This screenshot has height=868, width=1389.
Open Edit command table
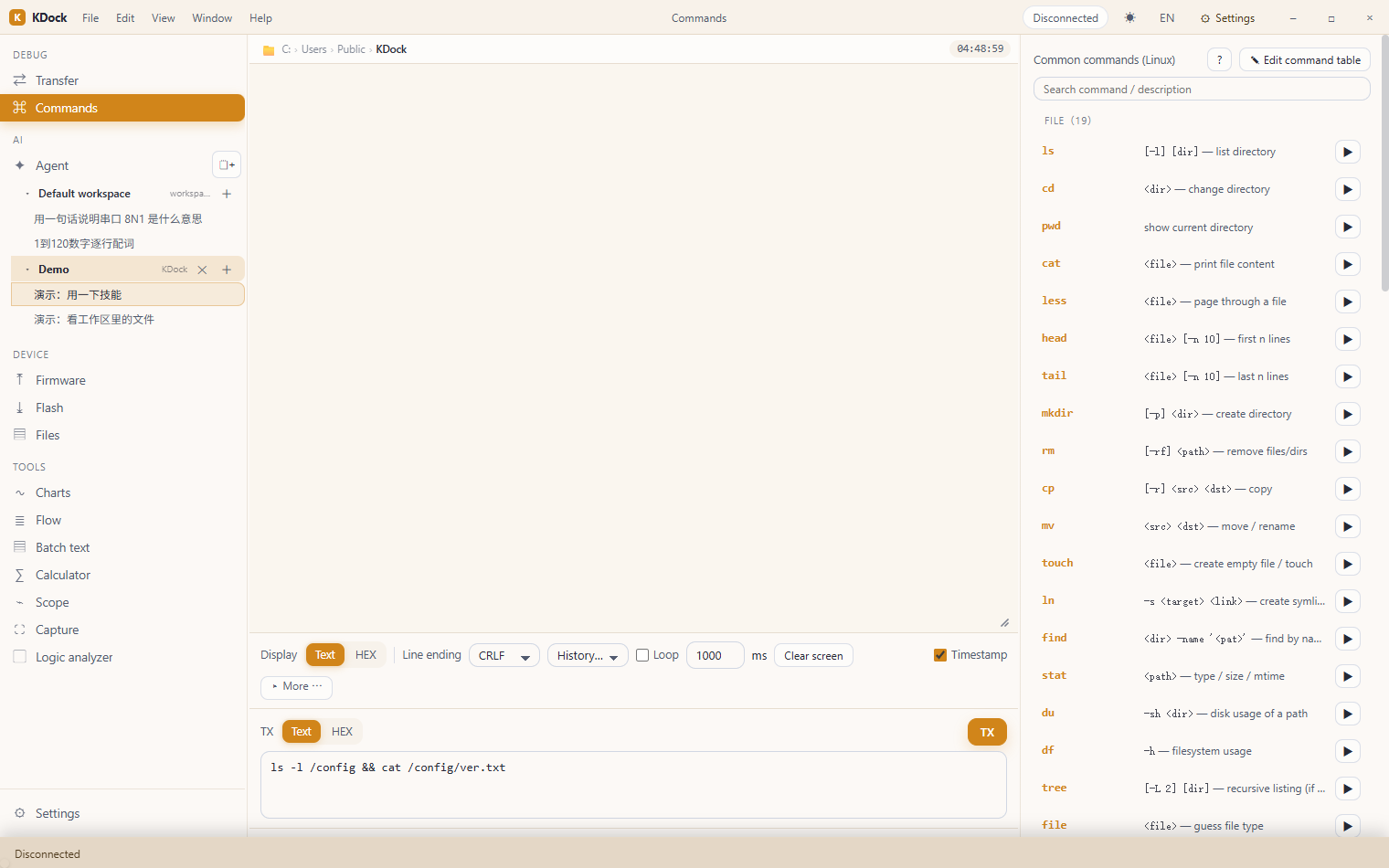click(x=1305, y=60)
